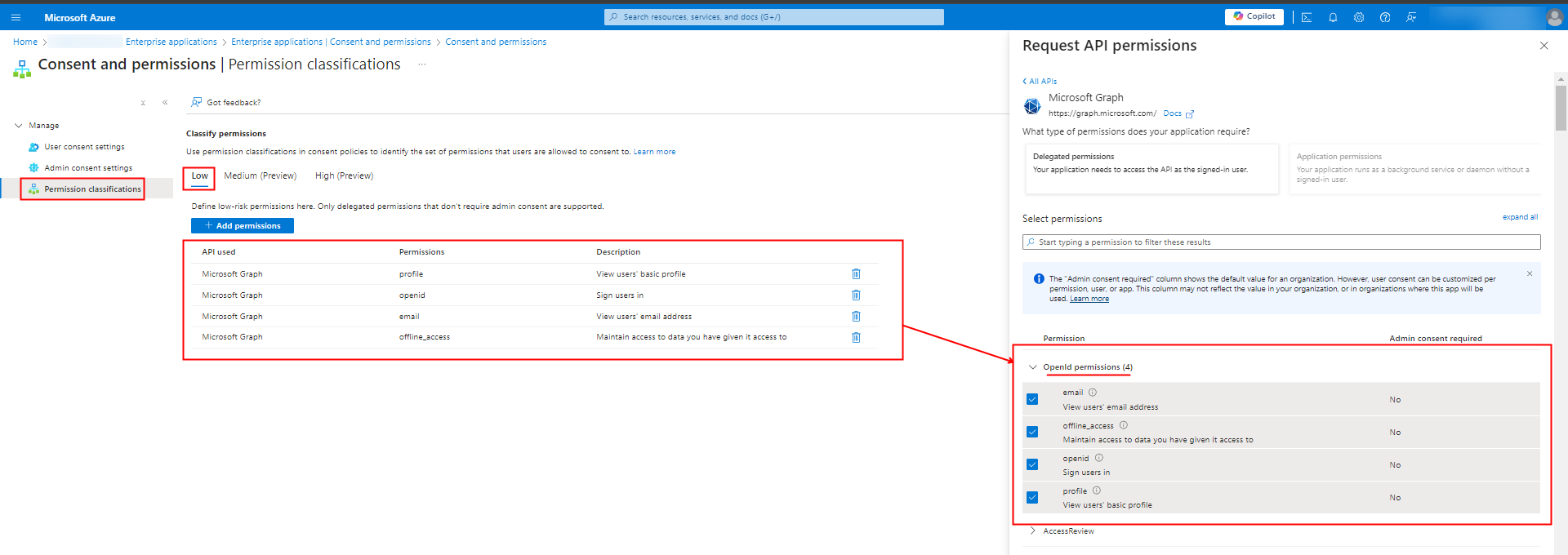Switch to the Medium (Preview) tab
This screenshot has height=555, width=1568.
pos(260,176)
